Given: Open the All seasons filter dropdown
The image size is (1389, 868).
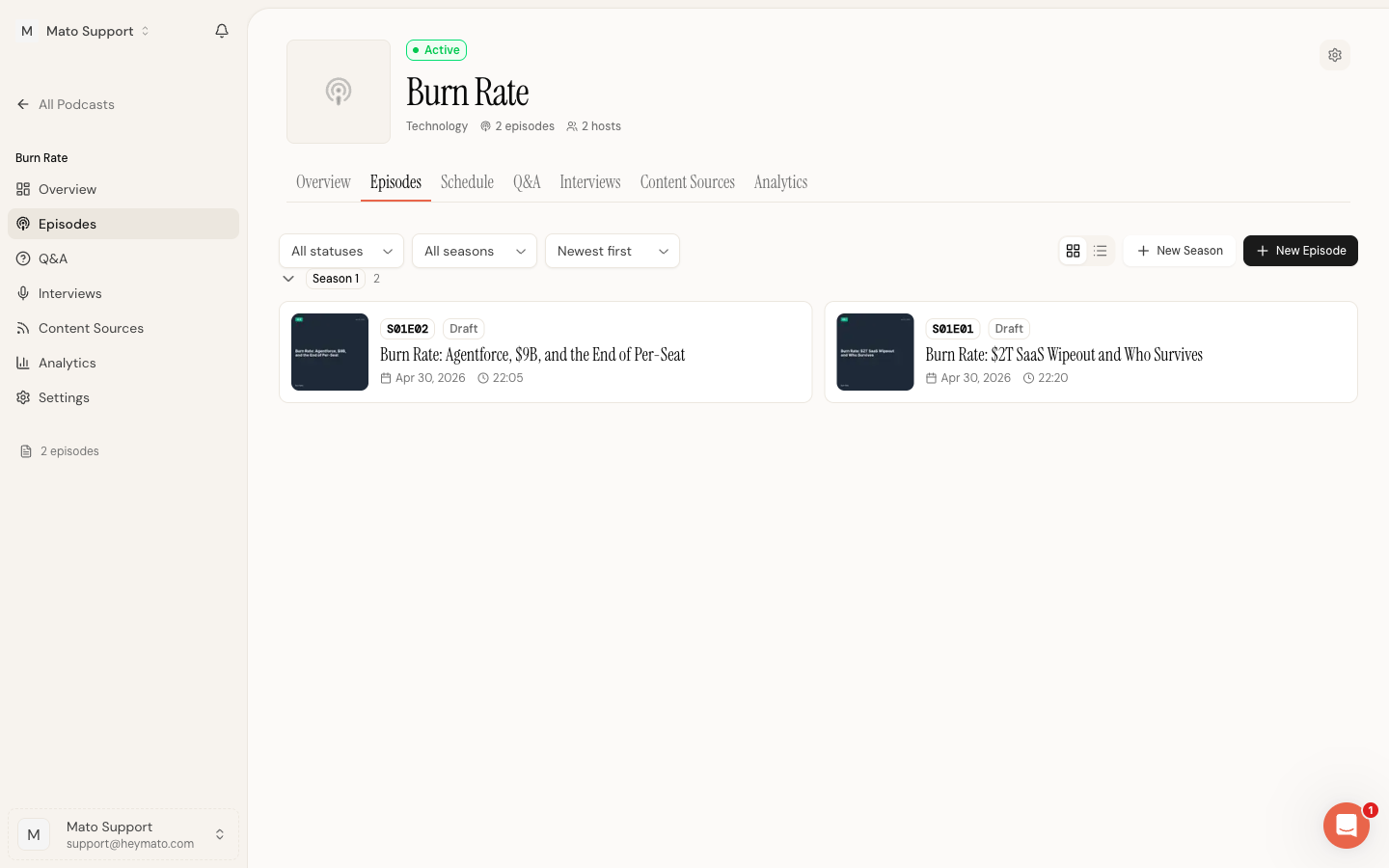Looking at the screenshot, I should (x=475, y=251).
